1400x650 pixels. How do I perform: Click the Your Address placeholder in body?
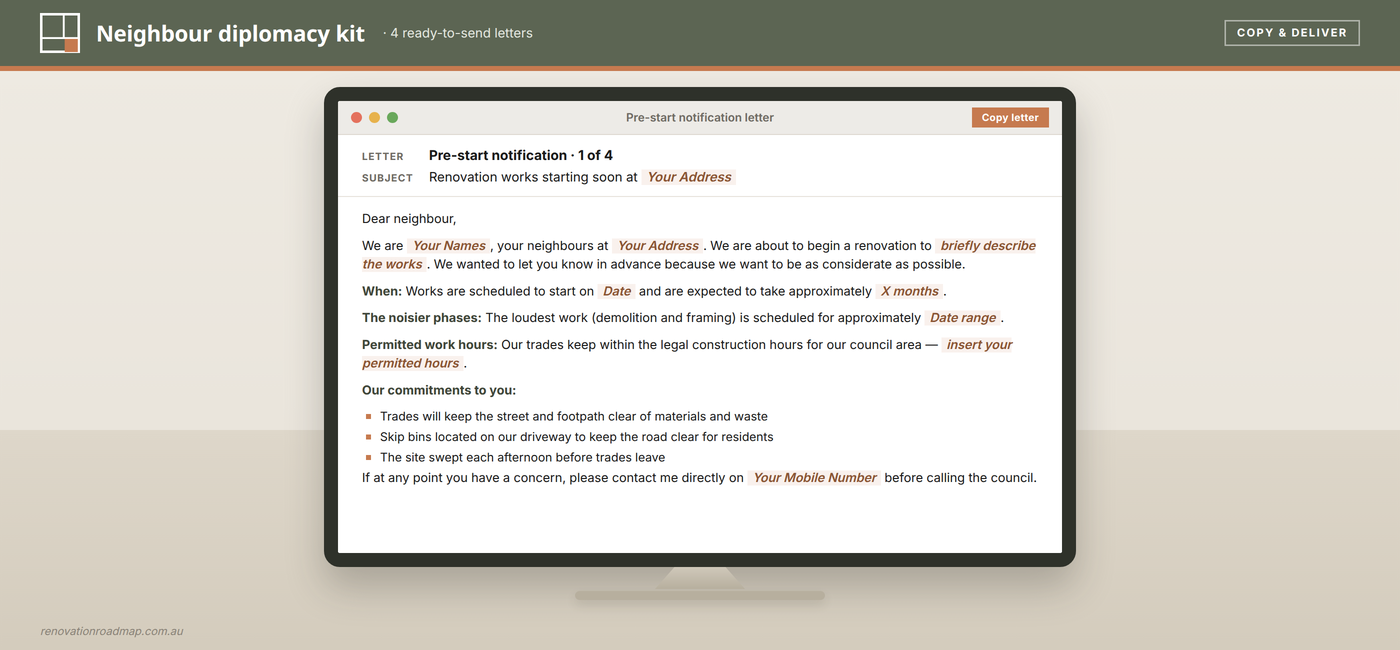click(658, 245)
